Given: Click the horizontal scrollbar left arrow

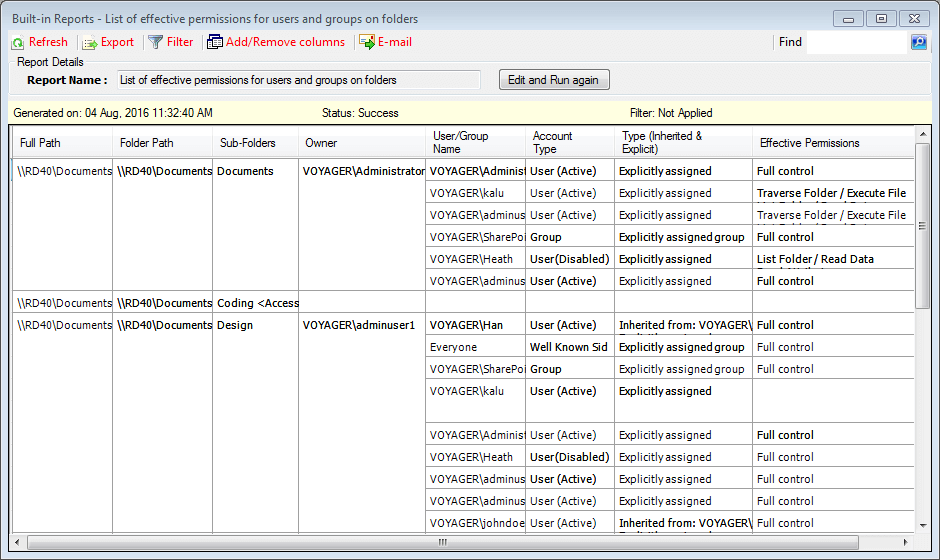Looking at the screenshot, I should coord(17,542).
